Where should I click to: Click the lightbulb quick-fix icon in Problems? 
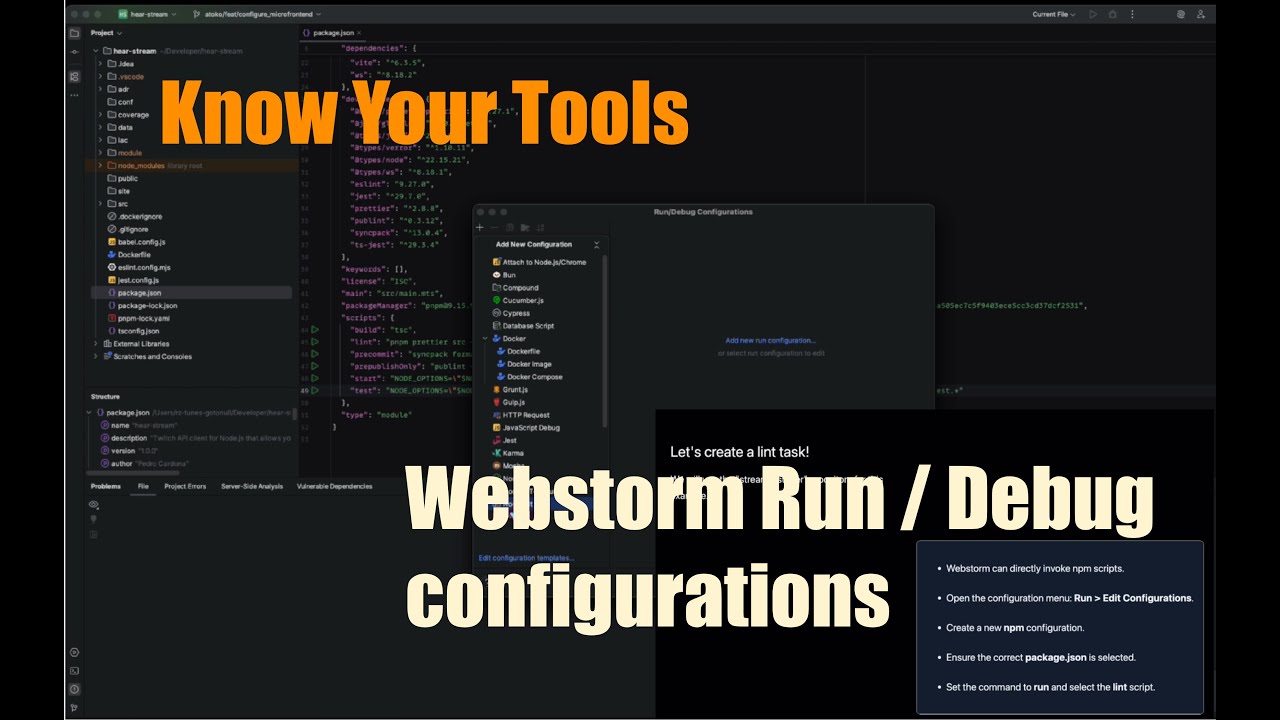click(94, 519)
